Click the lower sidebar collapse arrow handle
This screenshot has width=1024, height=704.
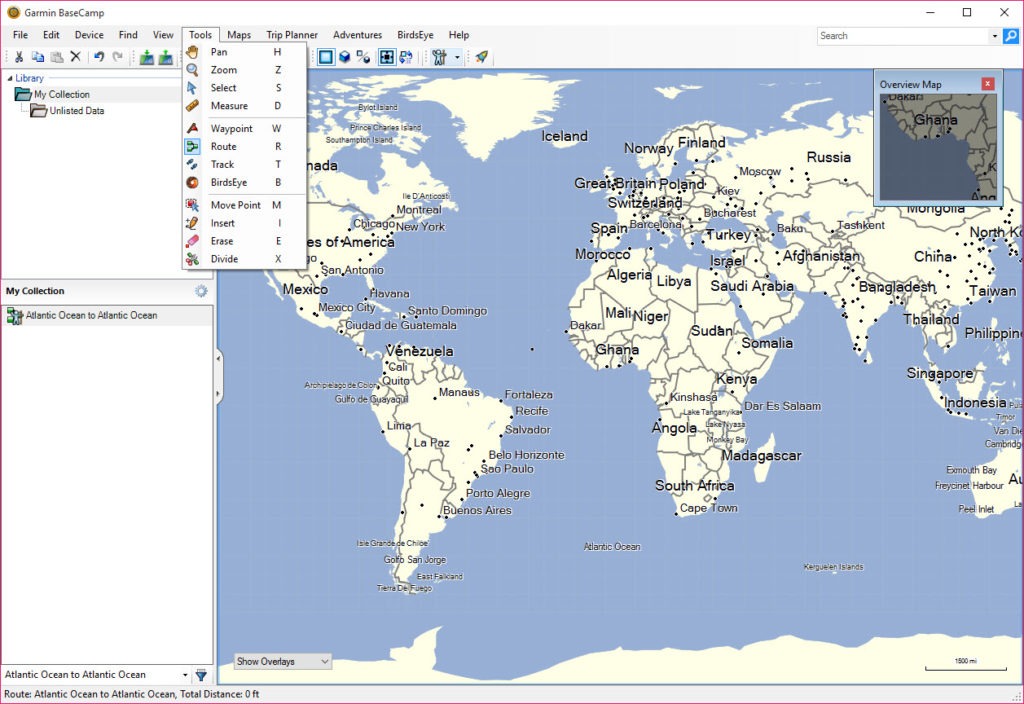pos(218,394)
